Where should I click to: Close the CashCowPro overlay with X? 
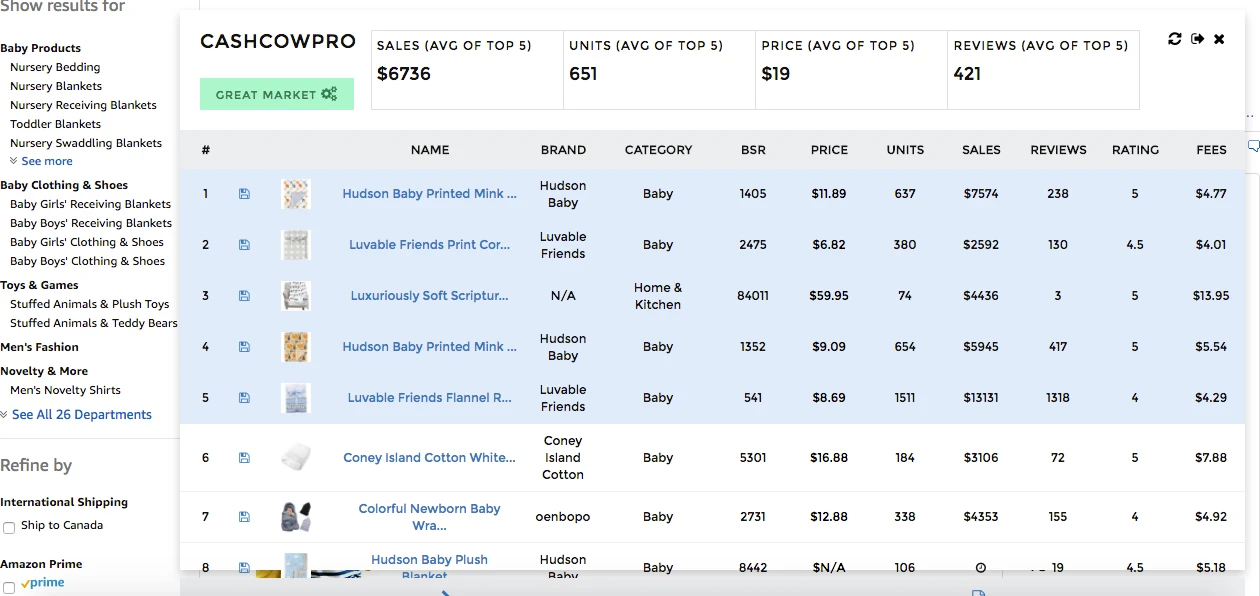point(1219,39)
